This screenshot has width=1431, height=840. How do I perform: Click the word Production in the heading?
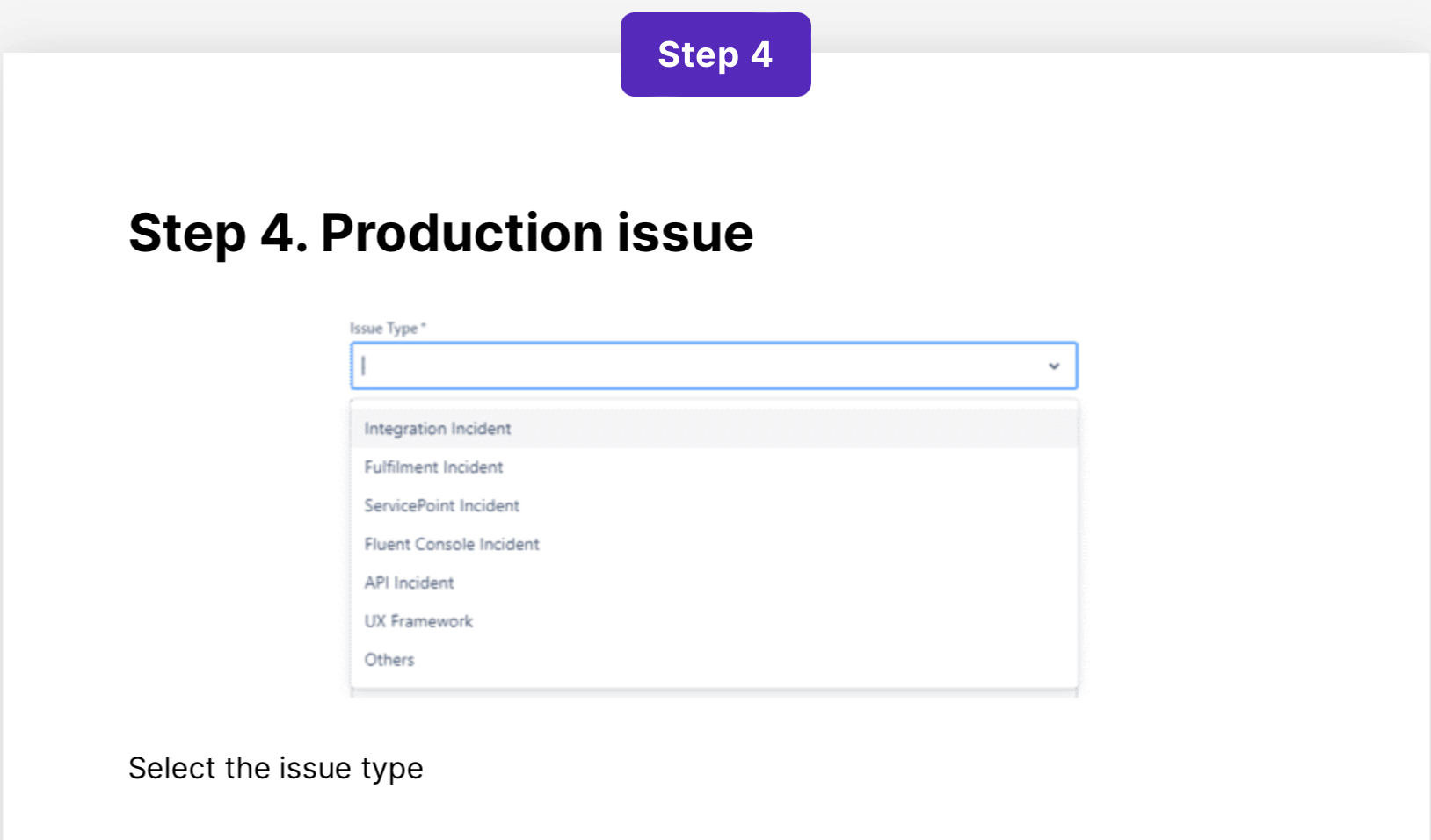pyautogui.click(x=461, y=233)
